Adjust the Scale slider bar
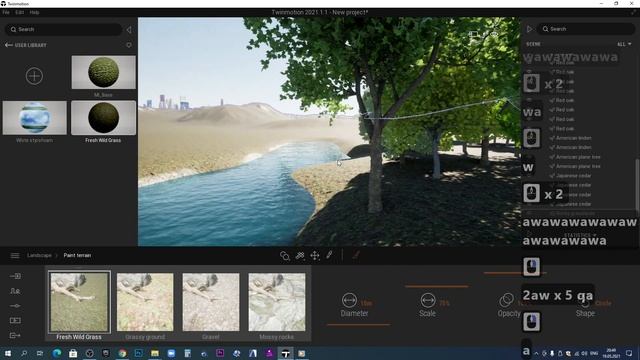This screenshot has width=640, height=360. tap(437, 287)
